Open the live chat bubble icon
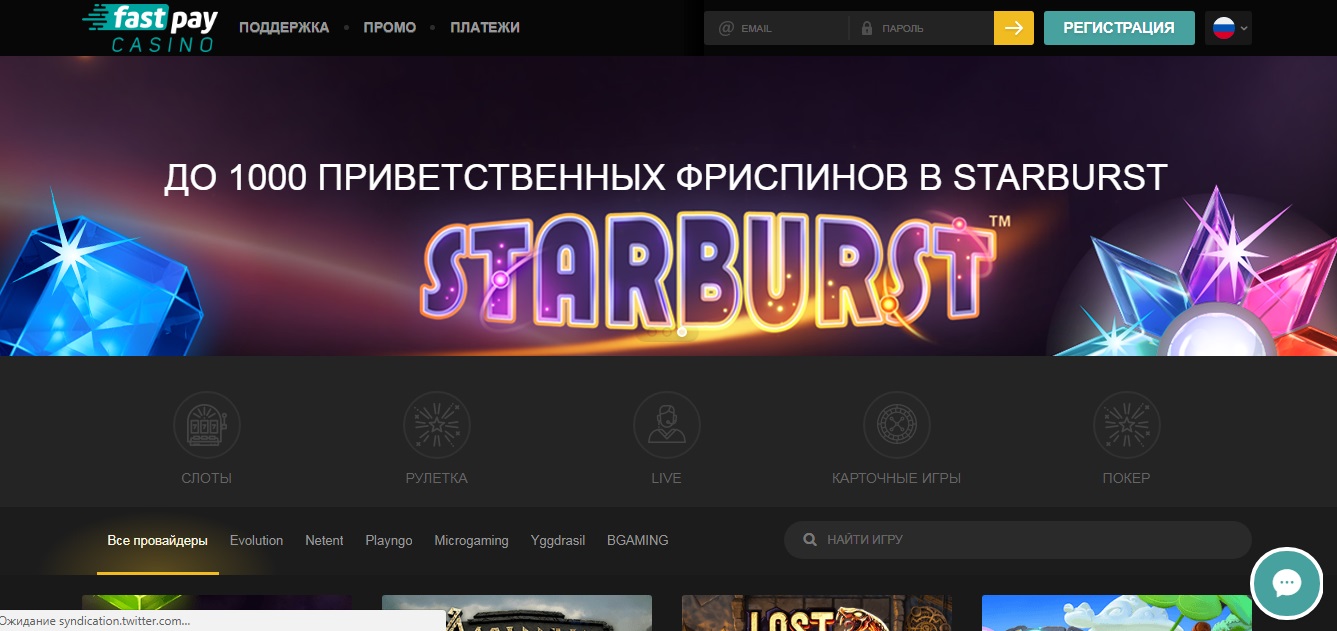 (x=1287, y=584)
